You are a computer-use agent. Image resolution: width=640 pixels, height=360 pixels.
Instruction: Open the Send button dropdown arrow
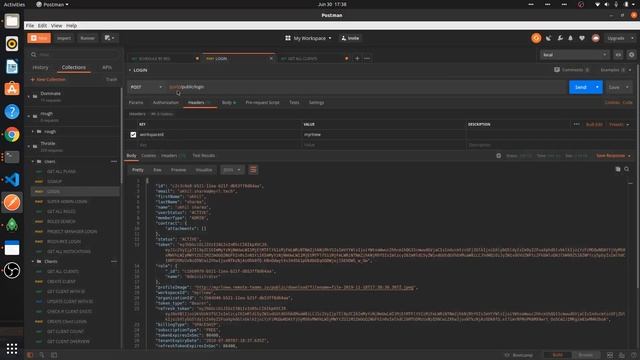pos(597,87)
